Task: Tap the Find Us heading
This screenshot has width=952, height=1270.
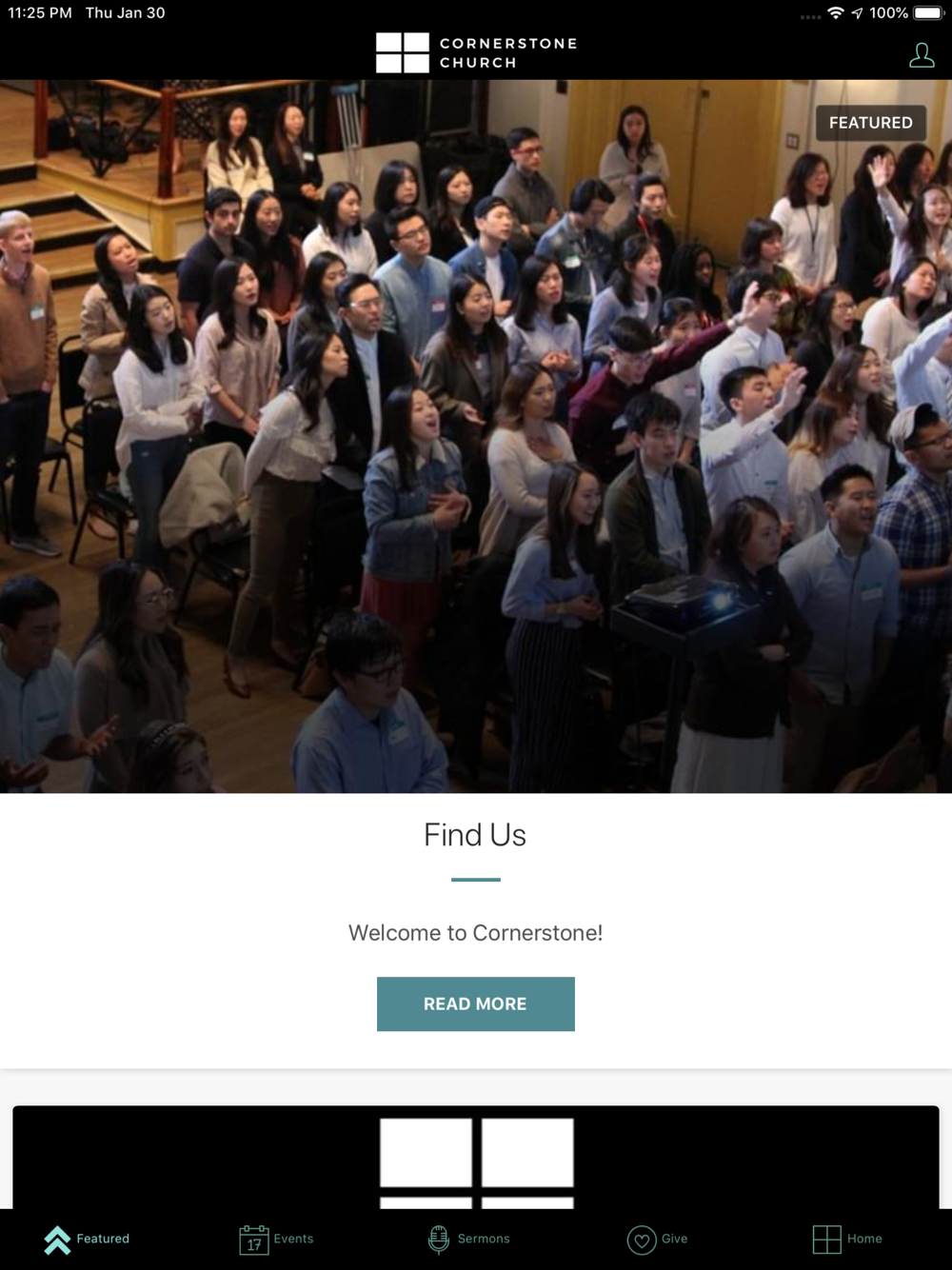Action: (x=475, y=835)
